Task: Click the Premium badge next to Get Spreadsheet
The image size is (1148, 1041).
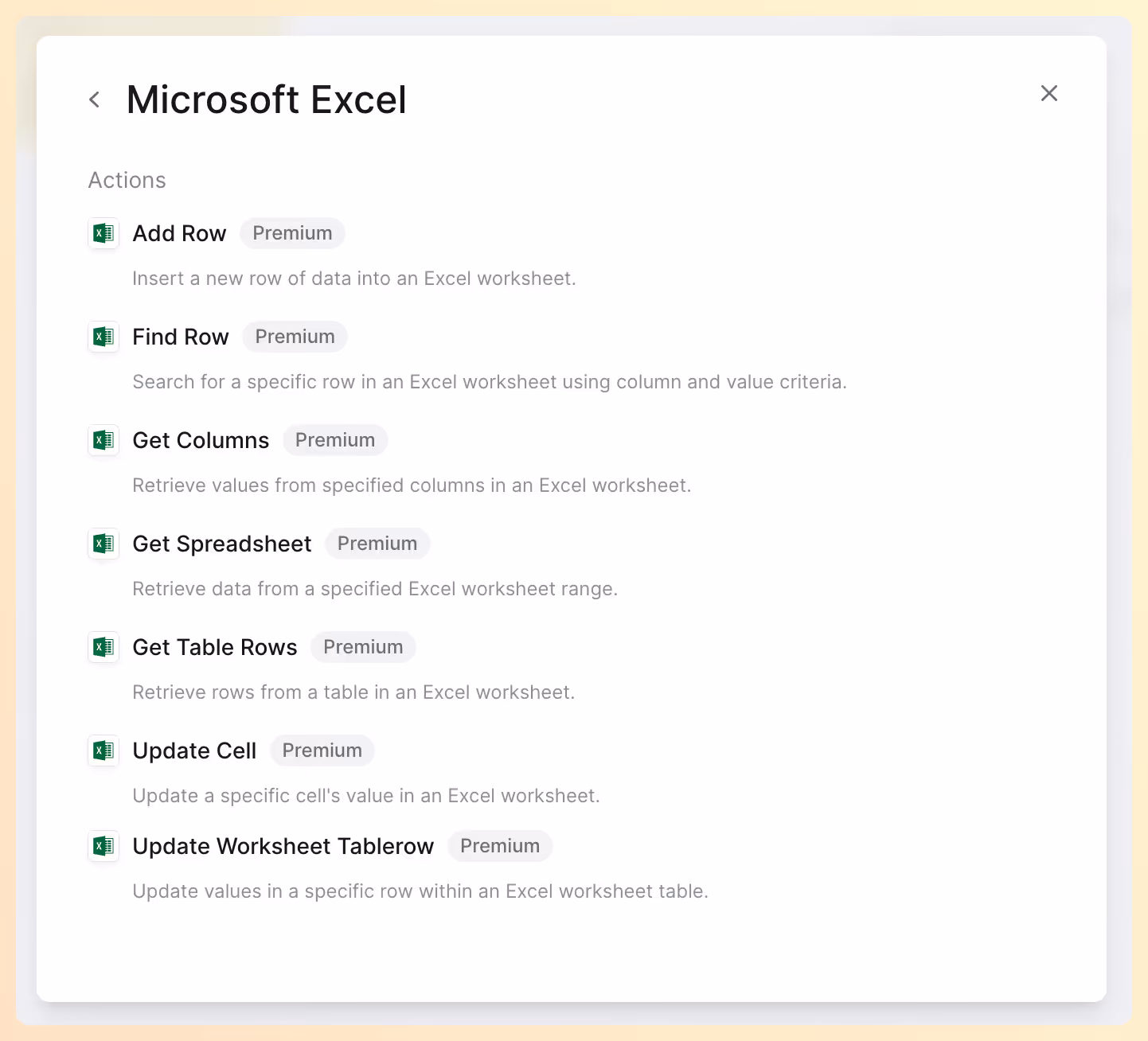Action: pyautogui.click(x=377, y=544)
